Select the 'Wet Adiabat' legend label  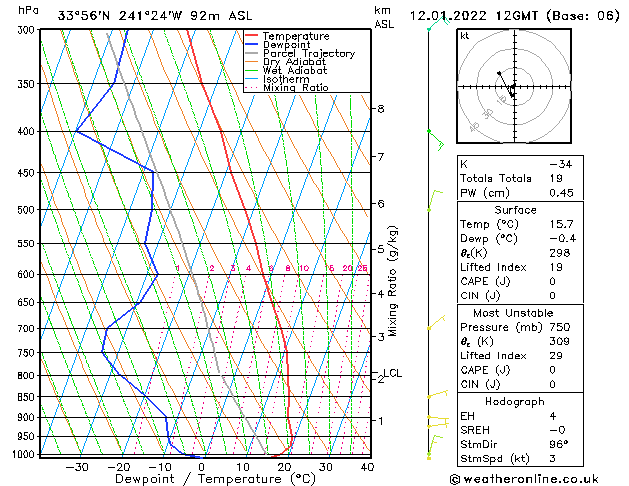(295, 70)
